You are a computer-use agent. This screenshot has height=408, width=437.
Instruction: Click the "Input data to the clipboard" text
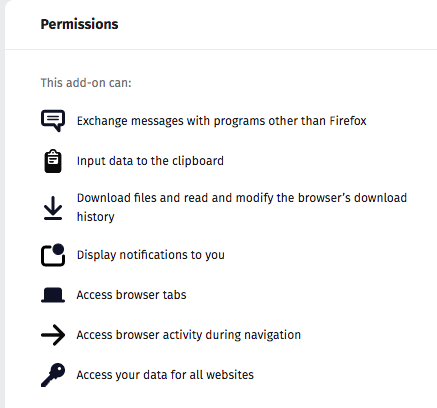(150, 161)
